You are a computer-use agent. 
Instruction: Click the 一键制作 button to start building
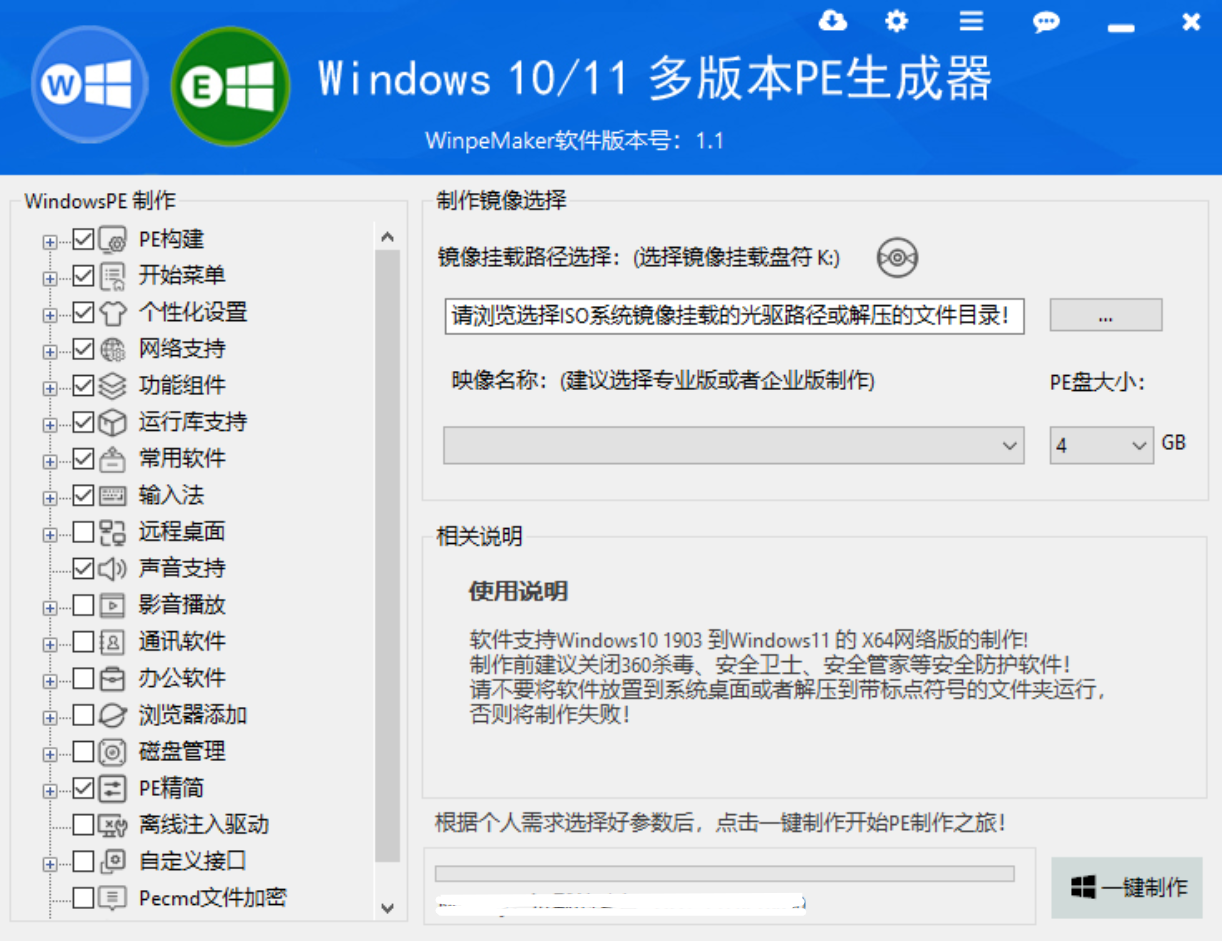[1127, 888]
